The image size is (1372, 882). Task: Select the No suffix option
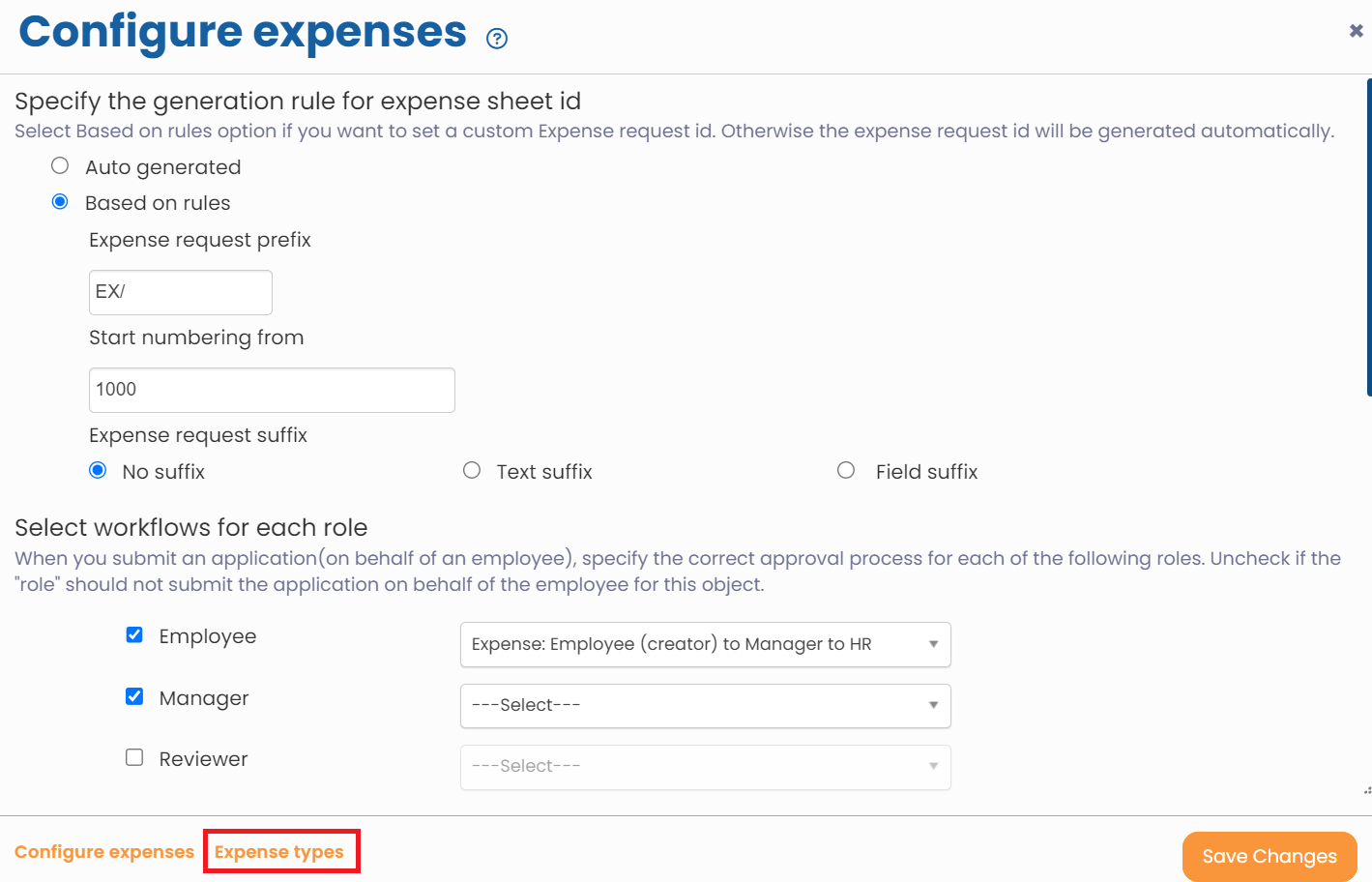pos(97,470)
